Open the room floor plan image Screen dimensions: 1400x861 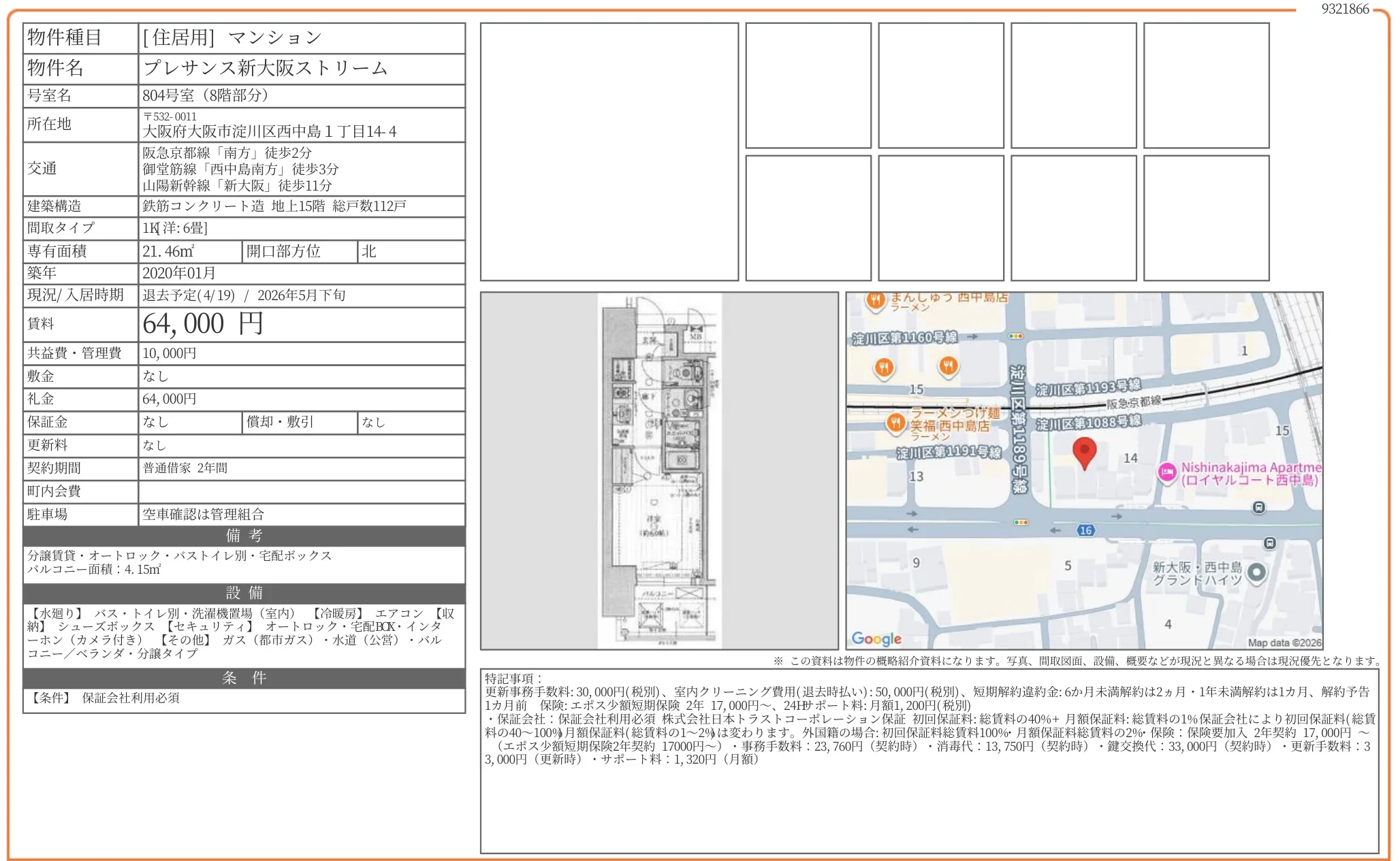[659, 471]
